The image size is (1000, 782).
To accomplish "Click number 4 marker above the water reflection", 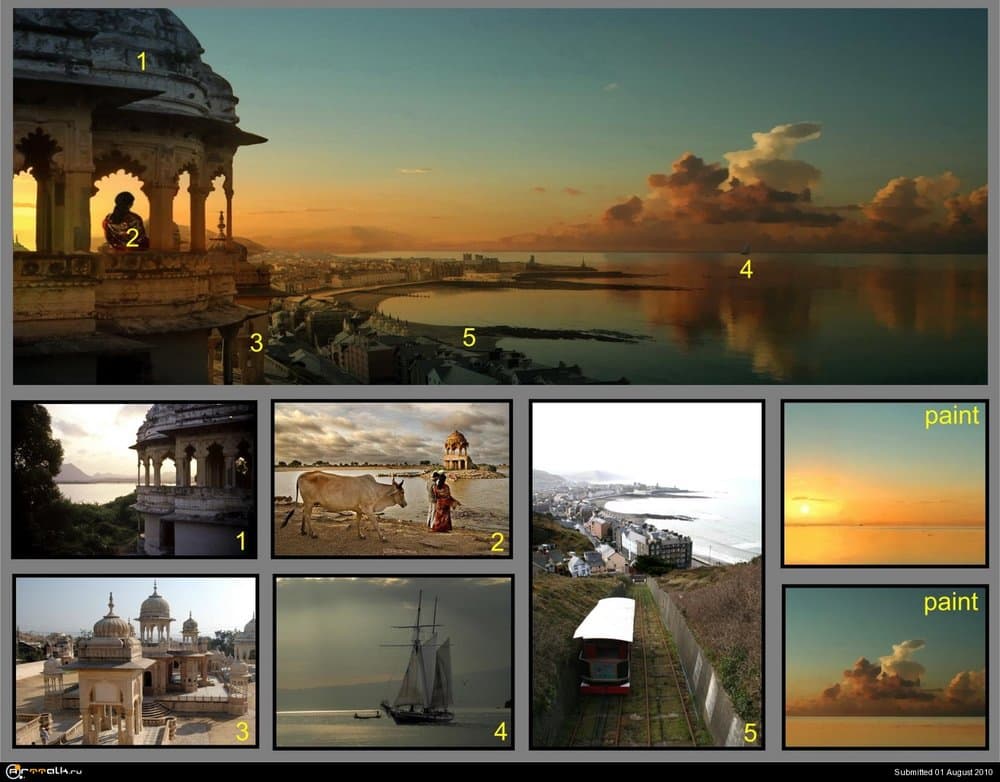I will point(746,269).
